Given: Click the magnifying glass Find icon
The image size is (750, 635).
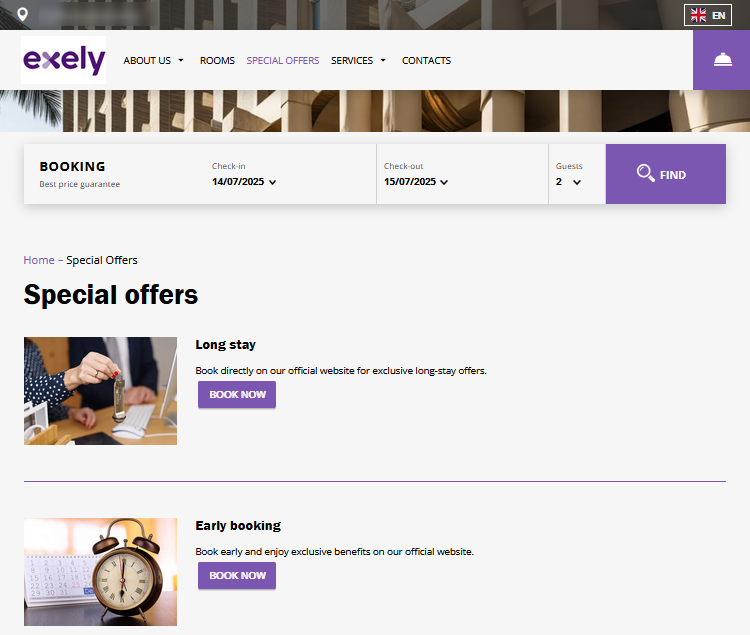Looking at the screenshot, I should click(646, 174).
